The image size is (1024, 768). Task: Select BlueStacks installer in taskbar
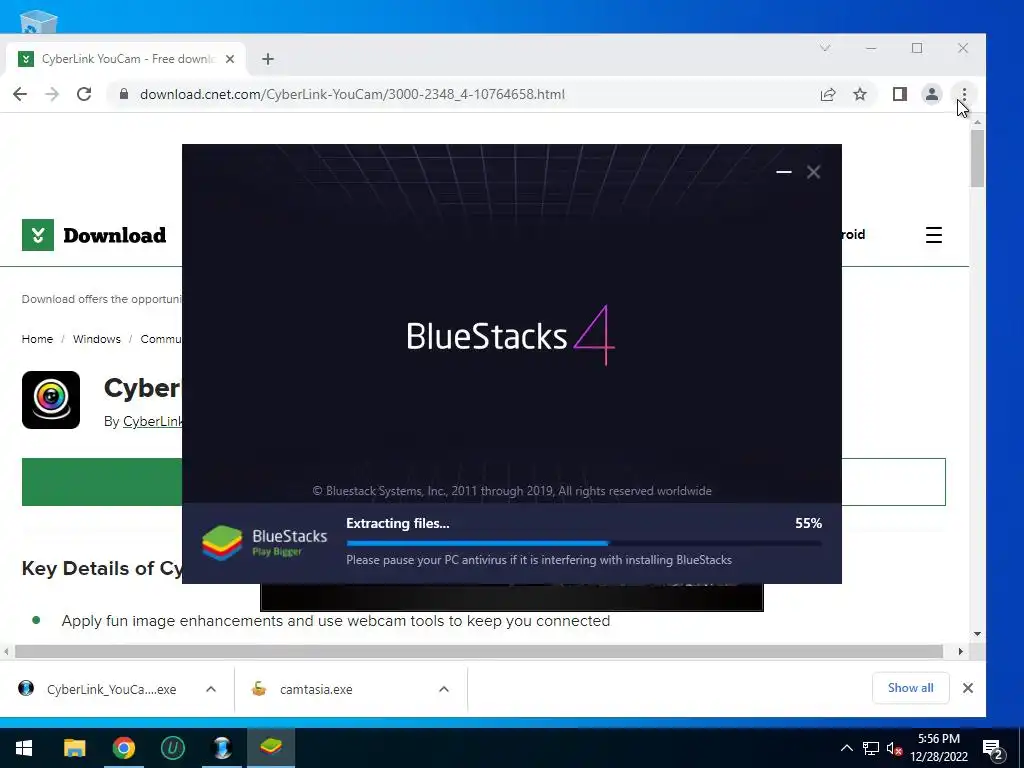(x=271, y=748)
